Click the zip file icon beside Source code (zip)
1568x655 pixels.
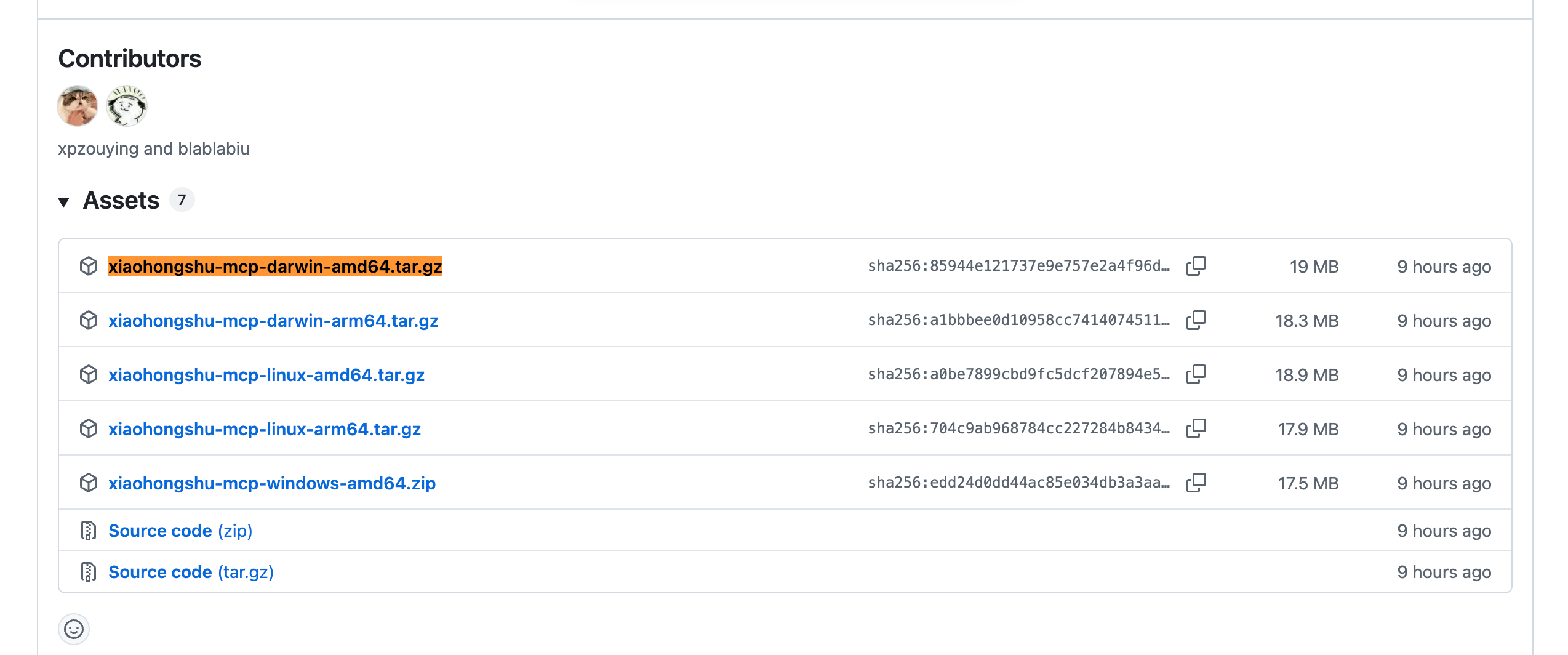[x=89, y=531]
